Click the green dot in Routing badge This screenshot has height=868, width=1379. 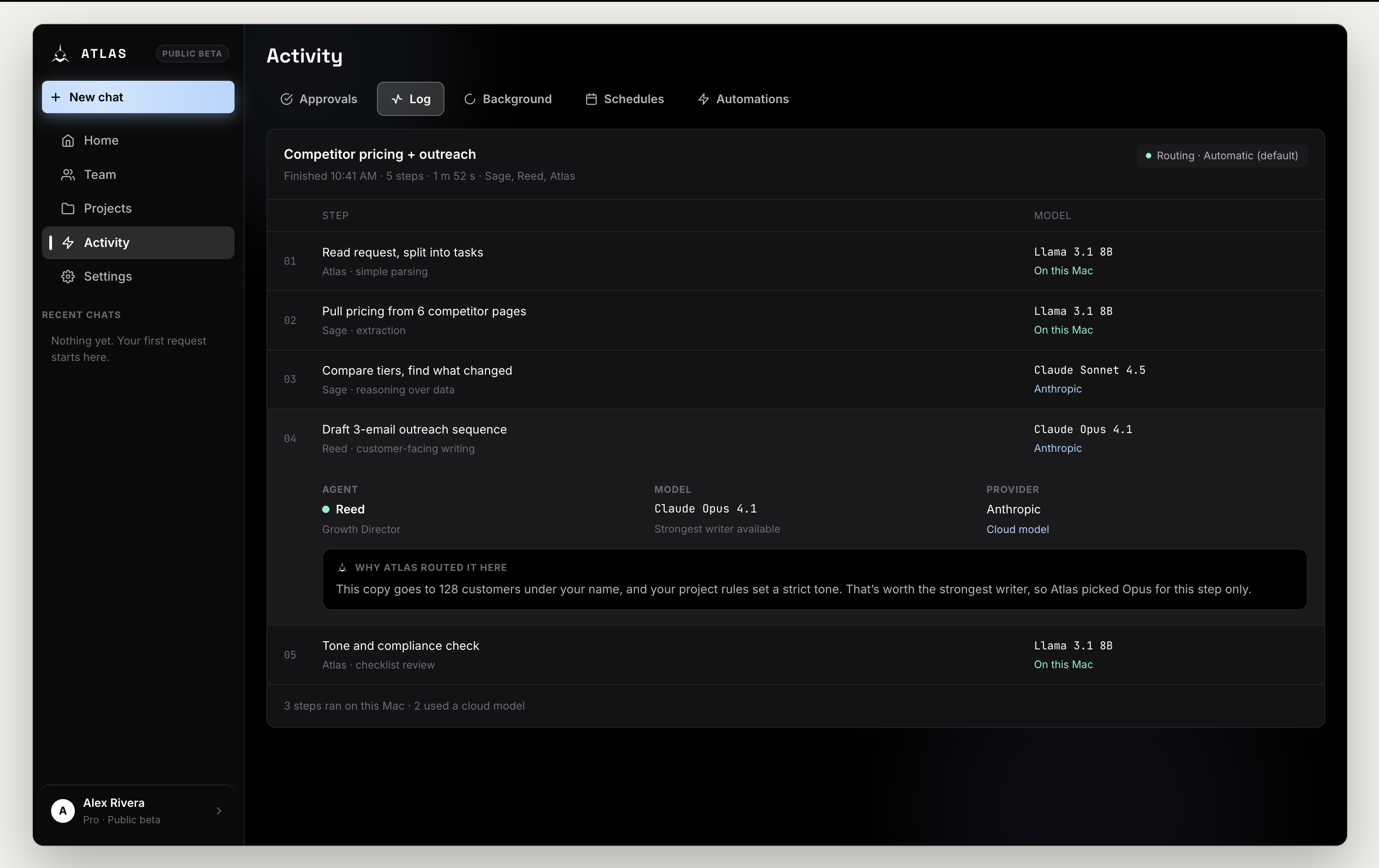(1148, 156)
